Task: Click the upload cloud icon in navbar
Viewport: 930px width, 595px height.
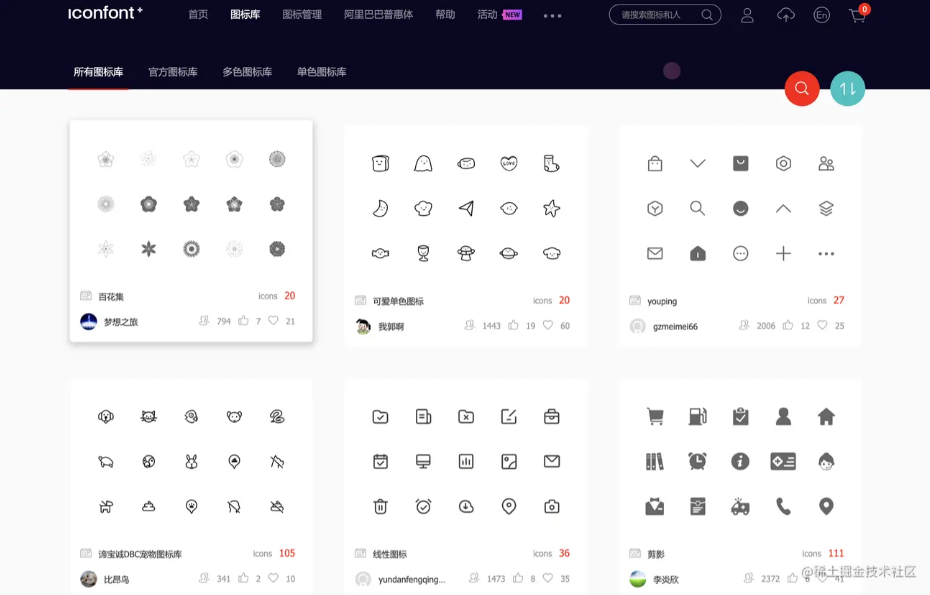Action: [785, 15]
